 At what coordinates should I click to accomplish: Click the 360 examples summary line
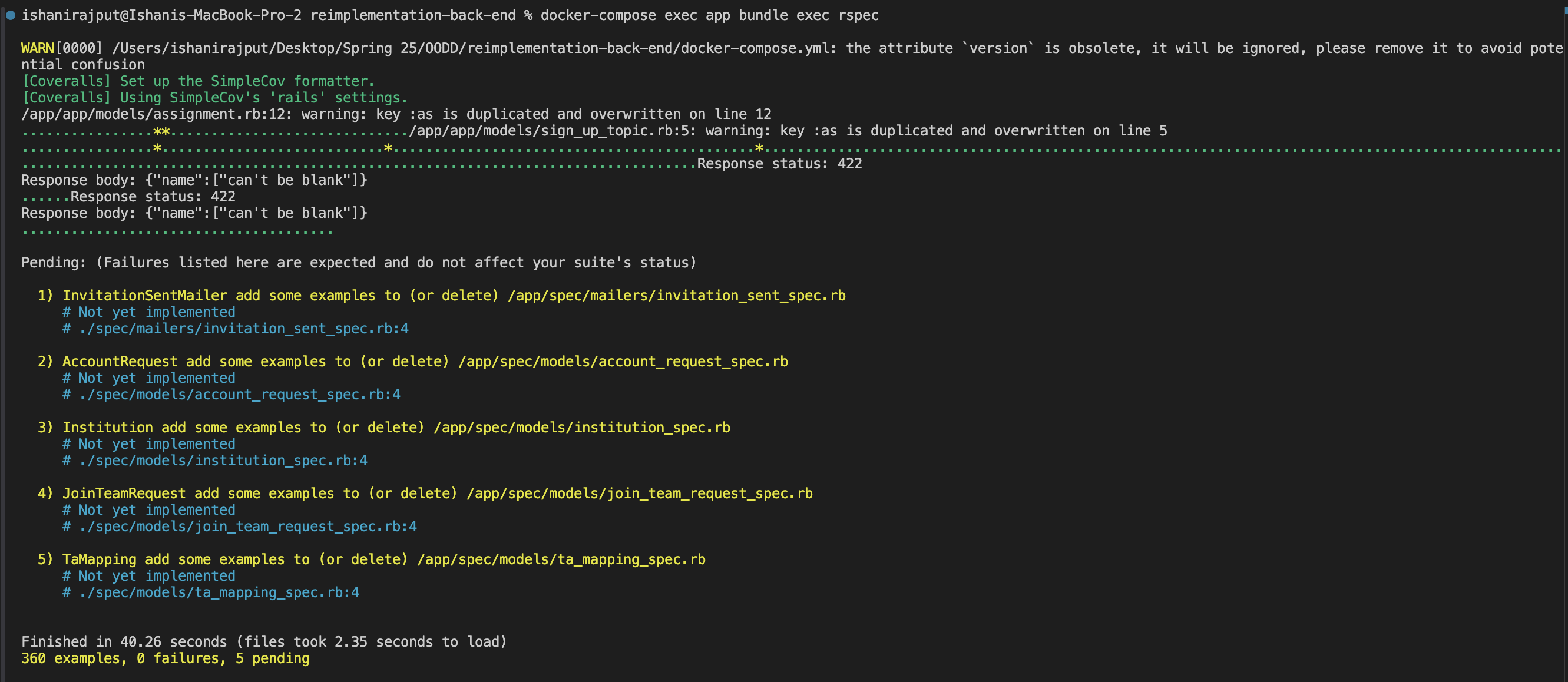165,658
